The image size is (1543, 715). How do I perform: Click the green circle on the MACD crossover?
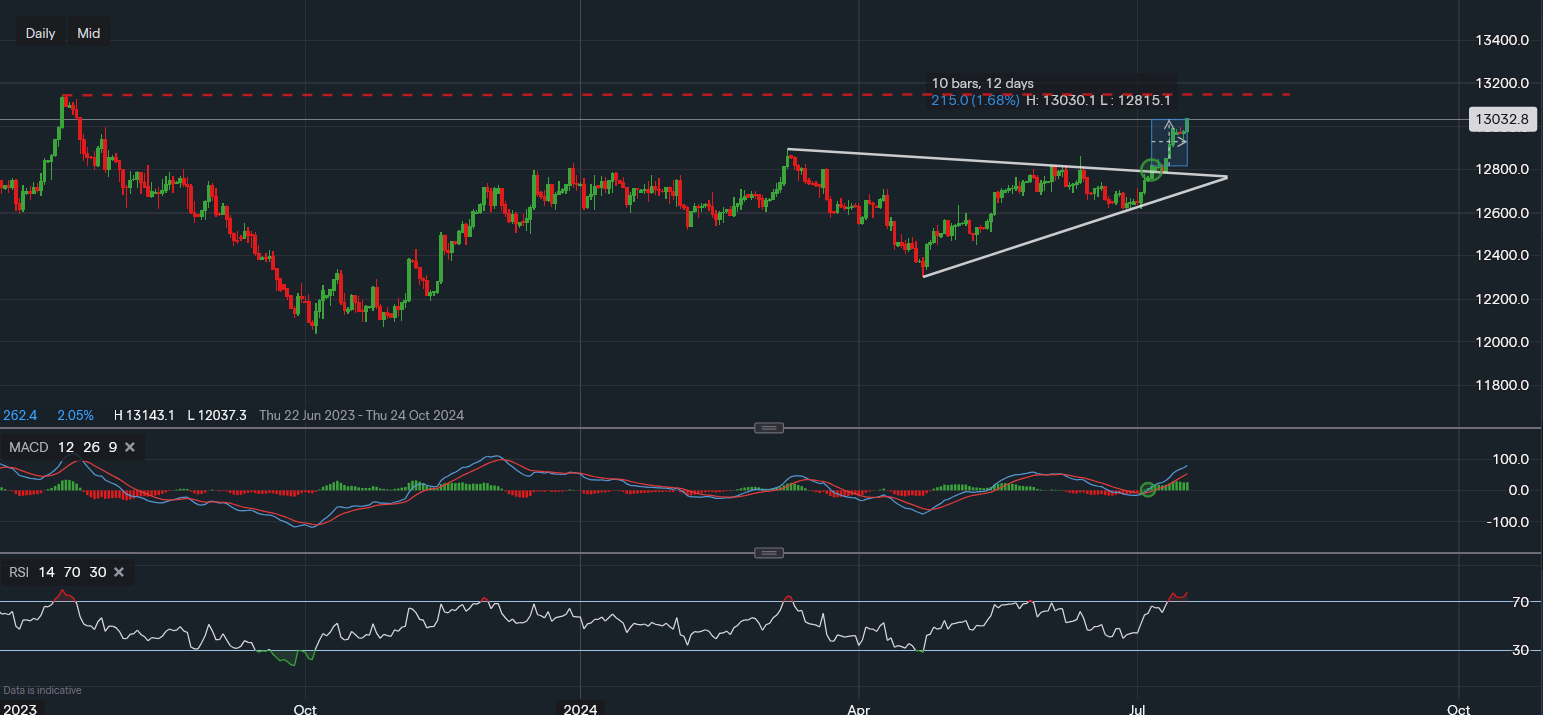tap(1148, 489)
